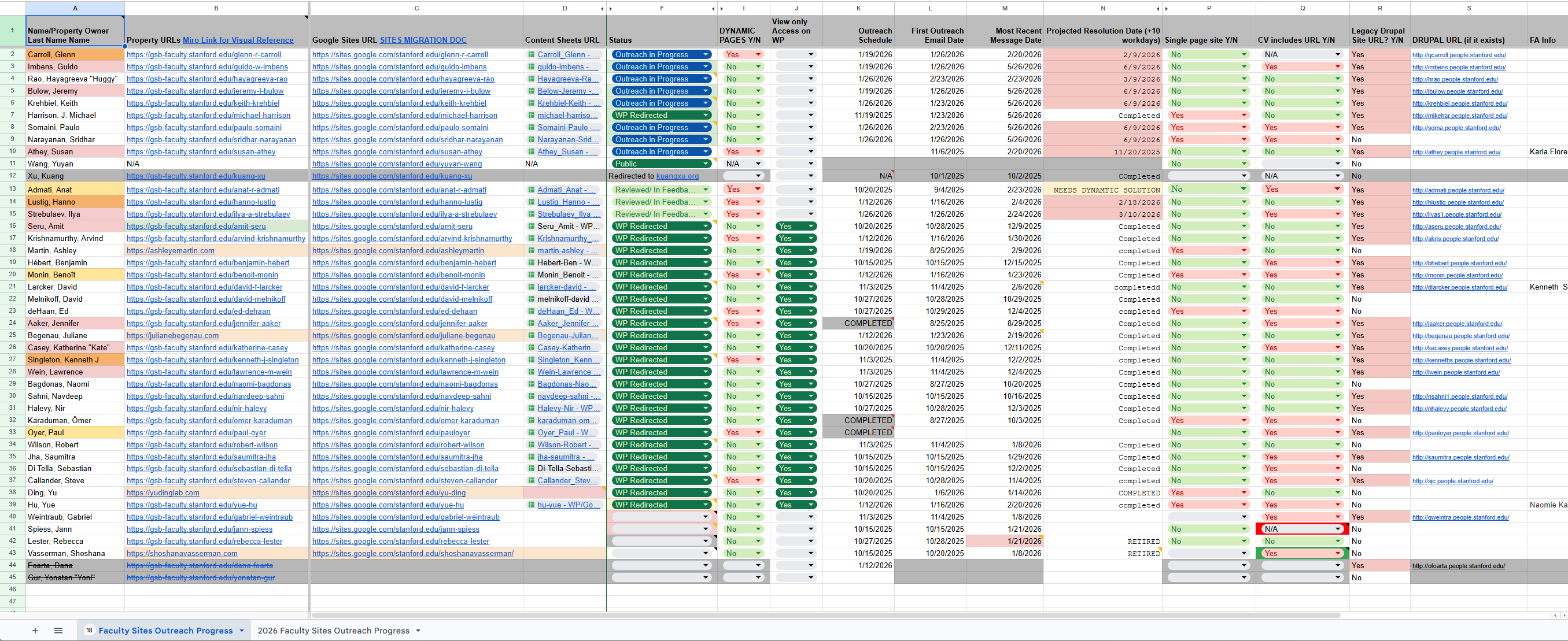The image size is (1568, 641).
Task: Click the Sheets icon beside Below-Jeremy chip
Action: tap(532, 91)
